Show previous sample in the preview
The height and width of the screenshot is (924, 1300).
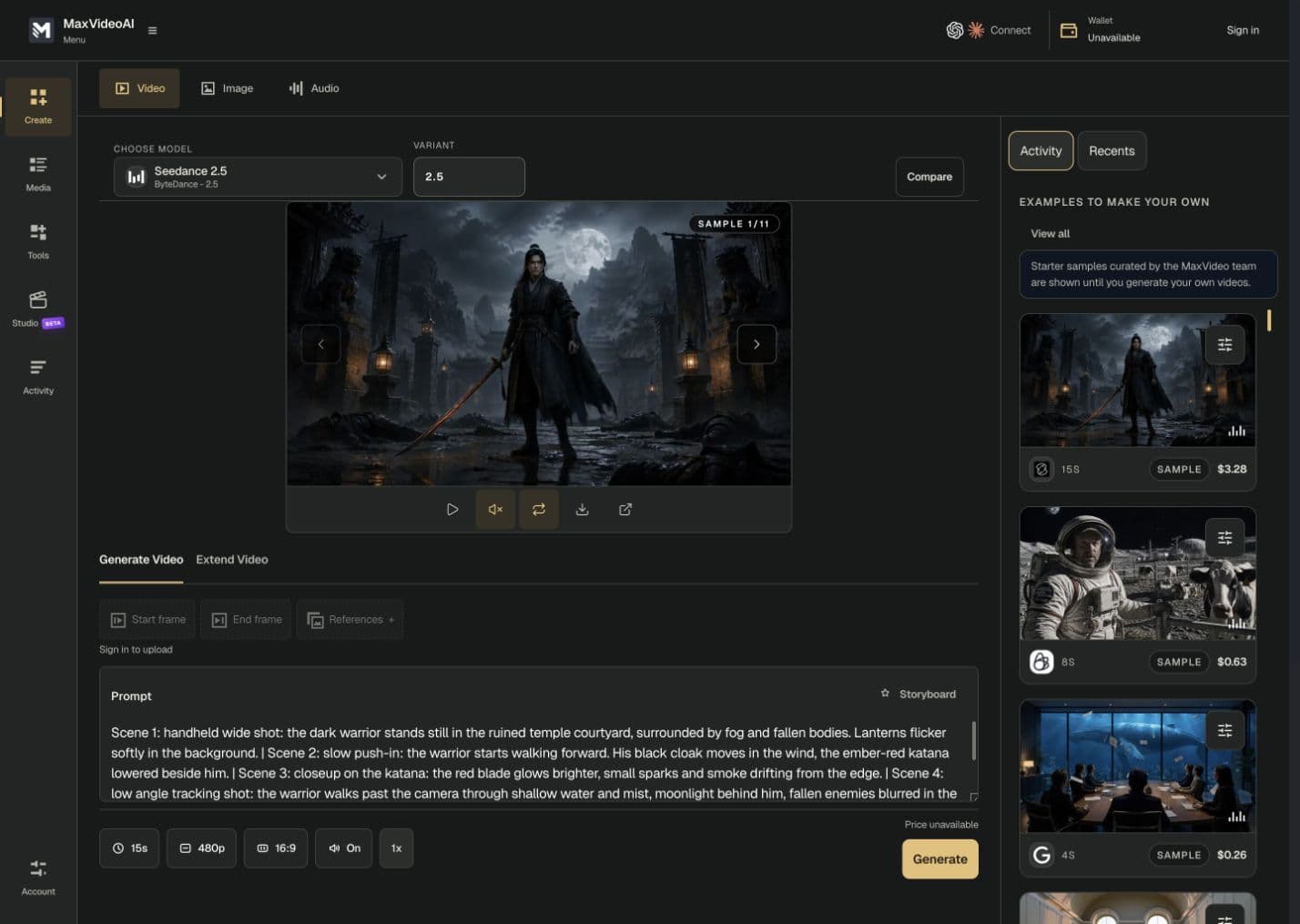tap(320, 344)
